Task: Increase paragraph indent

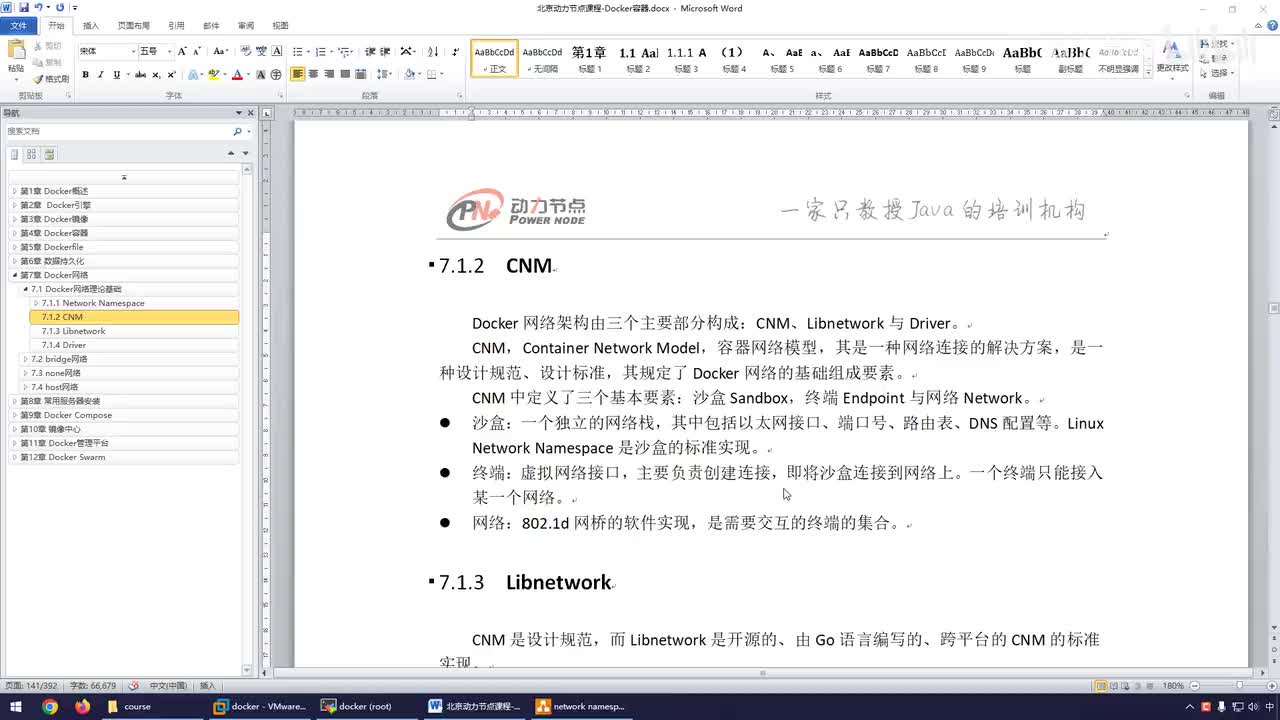Action: tap(385, 51)
